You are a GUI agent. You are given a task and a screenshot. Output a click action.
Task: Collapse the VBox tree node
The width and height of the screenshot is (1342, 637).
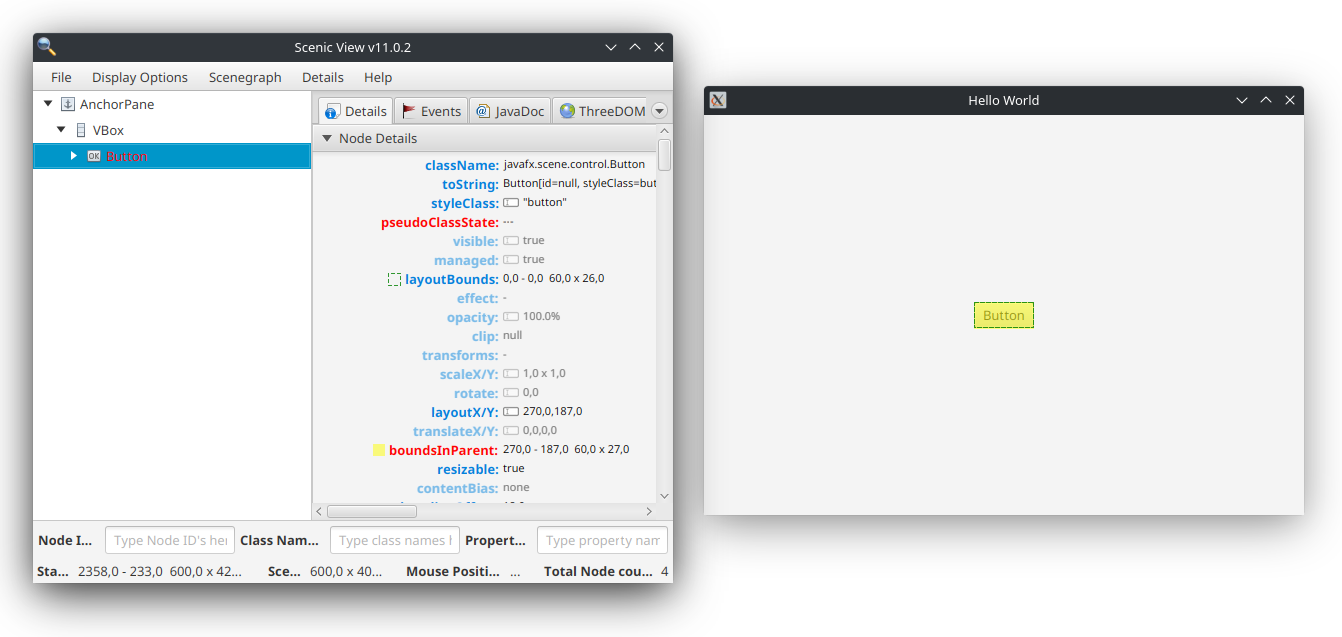(61, 130)
